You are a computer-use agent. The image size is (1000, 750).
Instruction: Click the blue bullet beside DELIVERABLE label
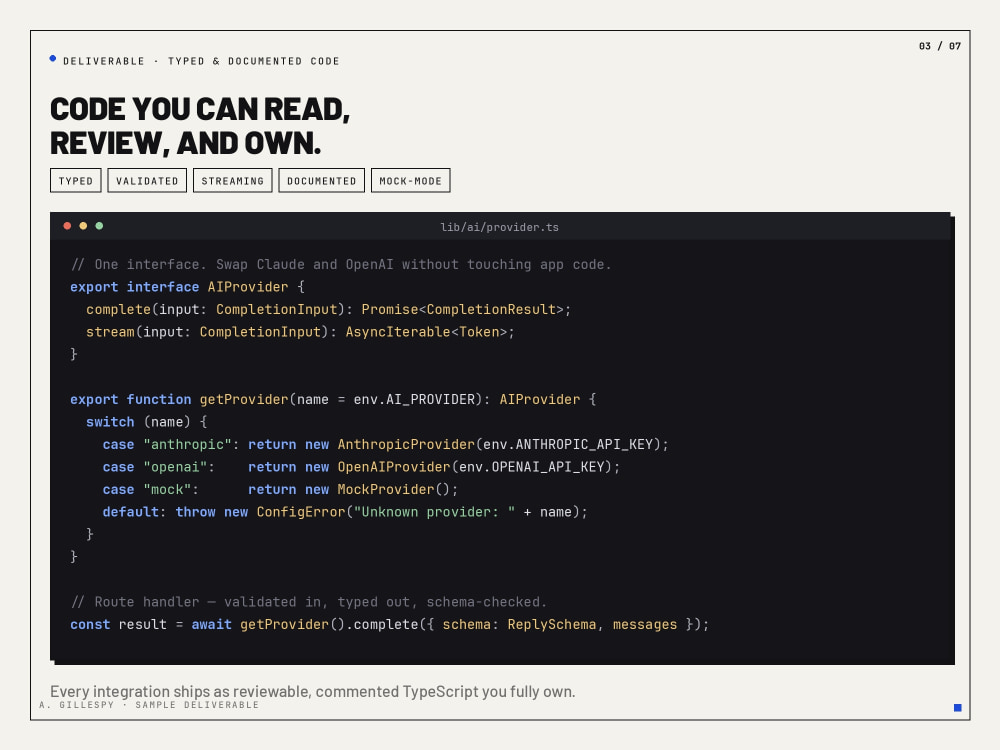pyautogui.click(x=53, y=59)
